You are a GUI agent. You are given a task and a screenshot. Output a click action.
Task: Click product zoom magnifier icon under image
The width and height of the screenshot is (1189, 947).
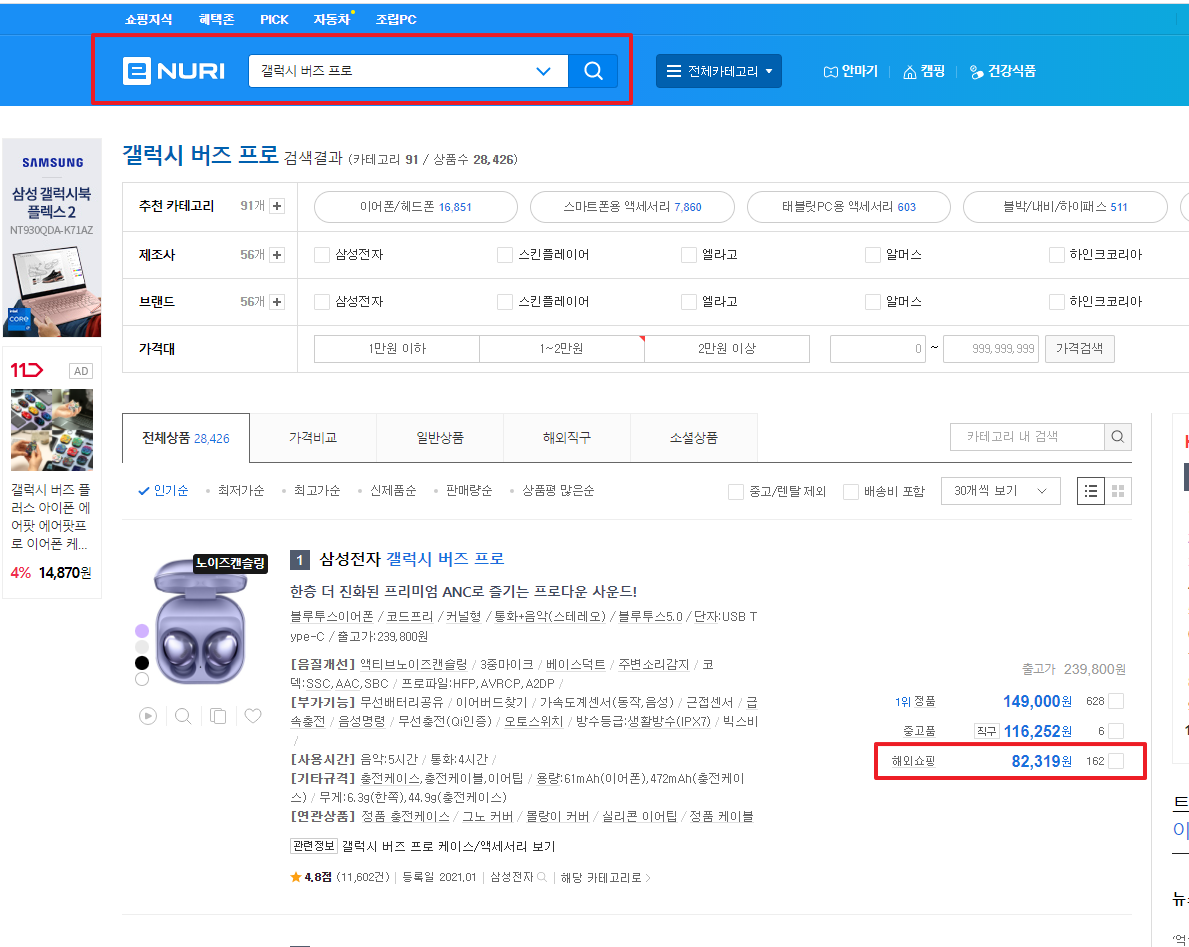coord(183,716)
